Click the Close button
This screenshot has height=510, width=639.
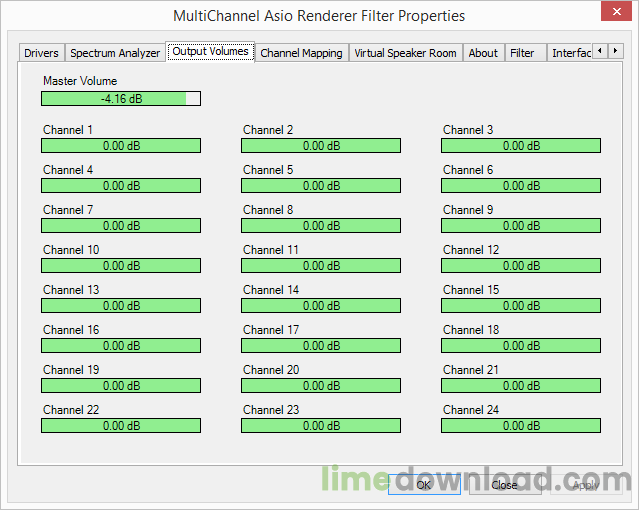(505, 484)
